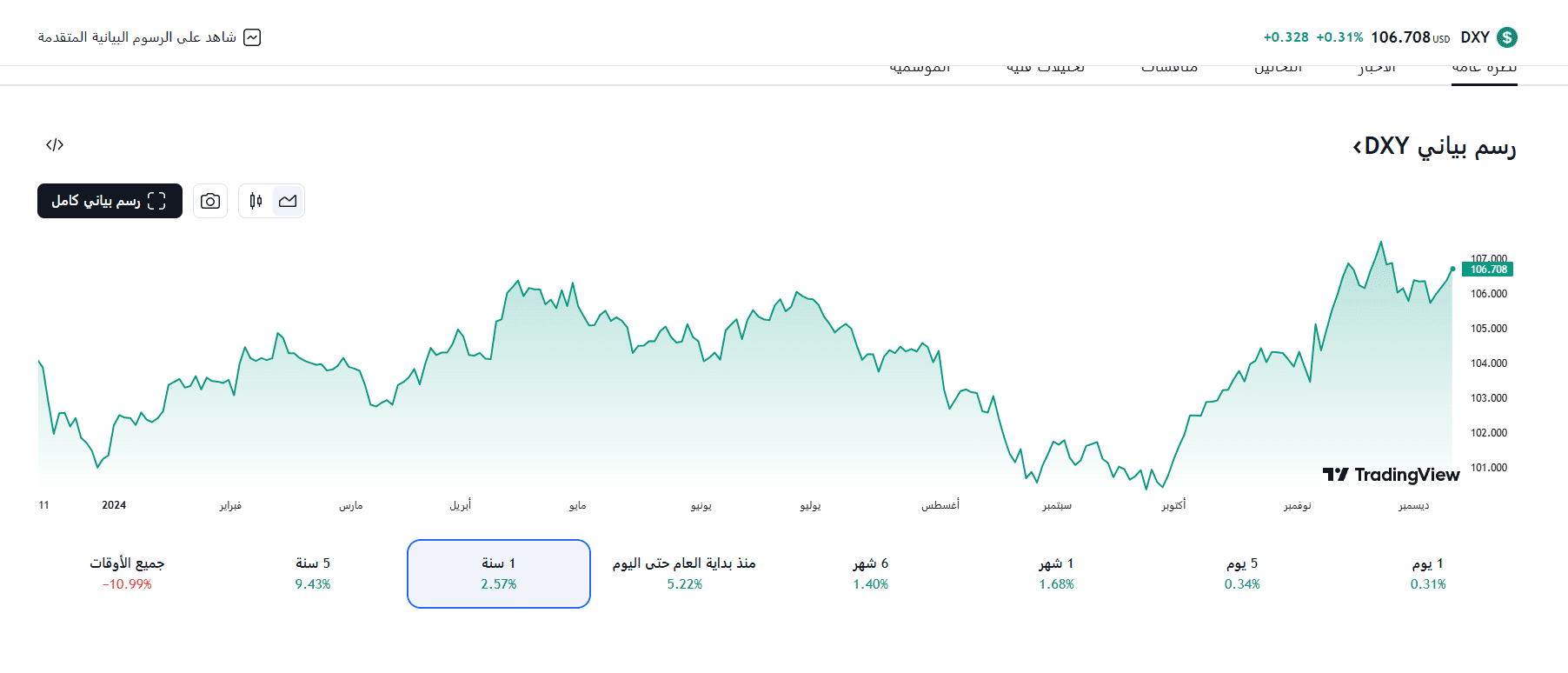The height and width of the screenshot is (673, 1568).
Task: Select the 6 شهر time range
Action: 870,574
